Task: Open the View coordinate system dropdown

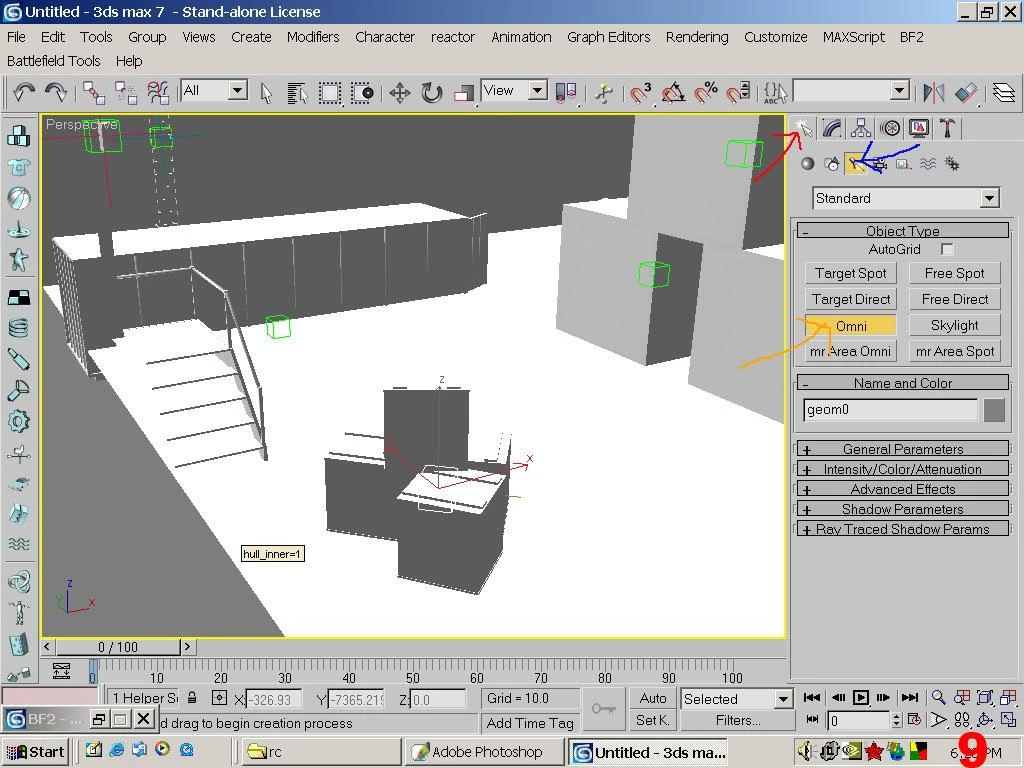Action: pos(514,91)
